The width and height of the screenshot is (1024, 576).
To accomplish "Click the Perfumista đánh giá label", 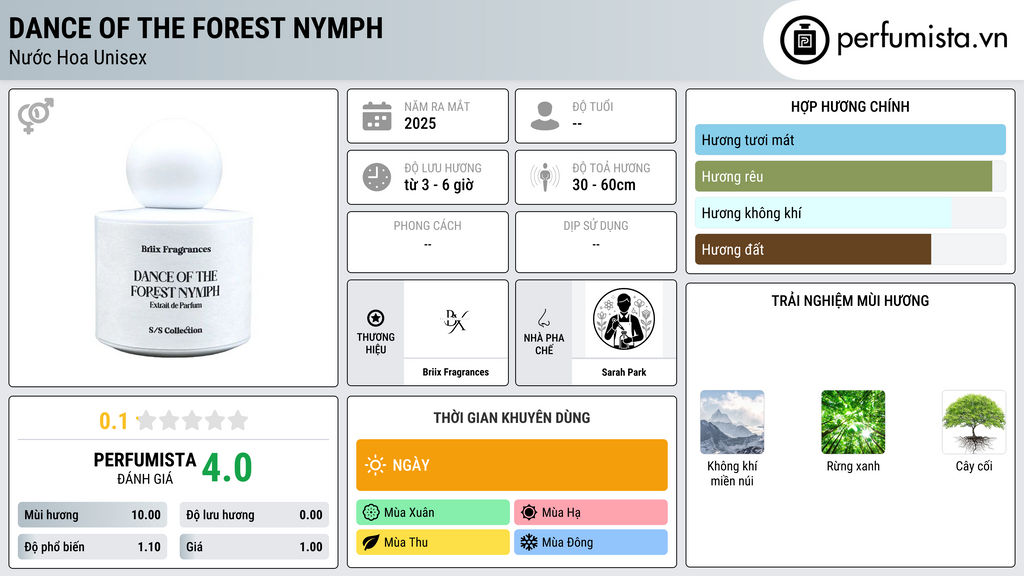I will (145, 469).
